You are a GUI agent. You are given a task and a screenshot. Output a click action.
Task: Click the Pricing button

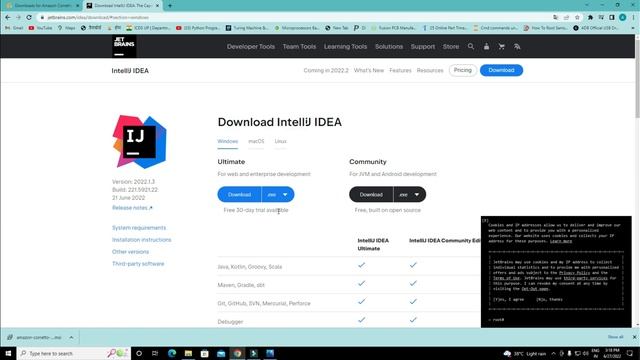[x=462, y=70]
